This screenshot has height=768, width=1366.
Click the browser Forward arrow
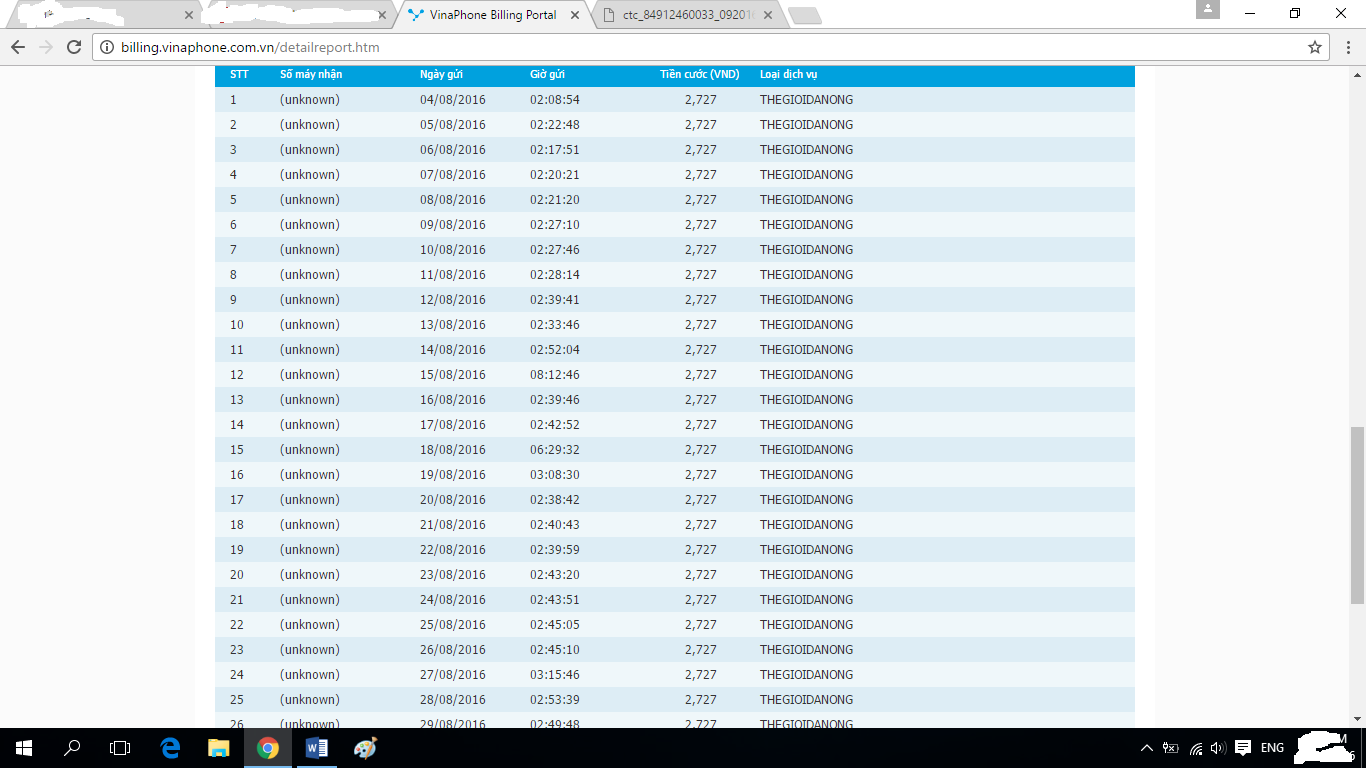45,47
